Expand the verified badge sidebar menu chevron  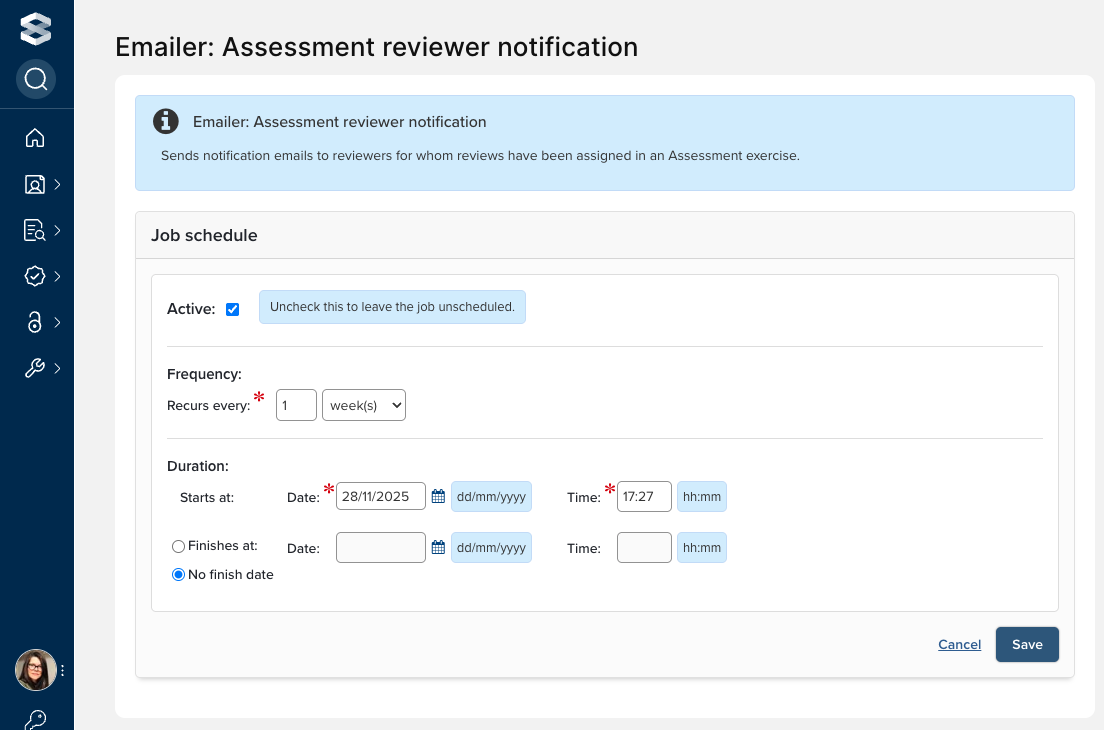point(58,276)
